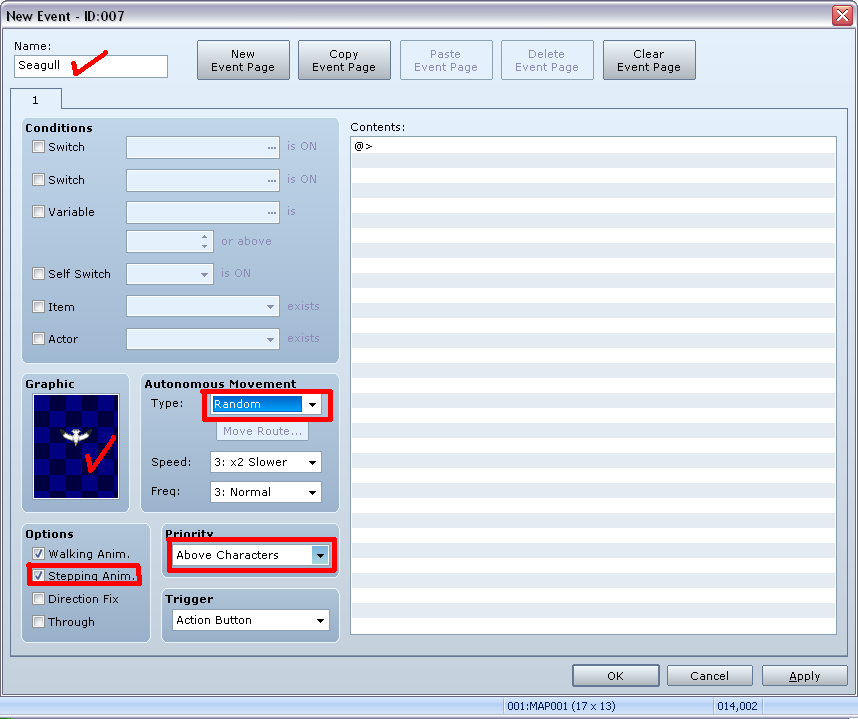Open the Priority dropdown arrow
Image resolution: width=858 pixels, height=719 pixels.
pos(320,555)
